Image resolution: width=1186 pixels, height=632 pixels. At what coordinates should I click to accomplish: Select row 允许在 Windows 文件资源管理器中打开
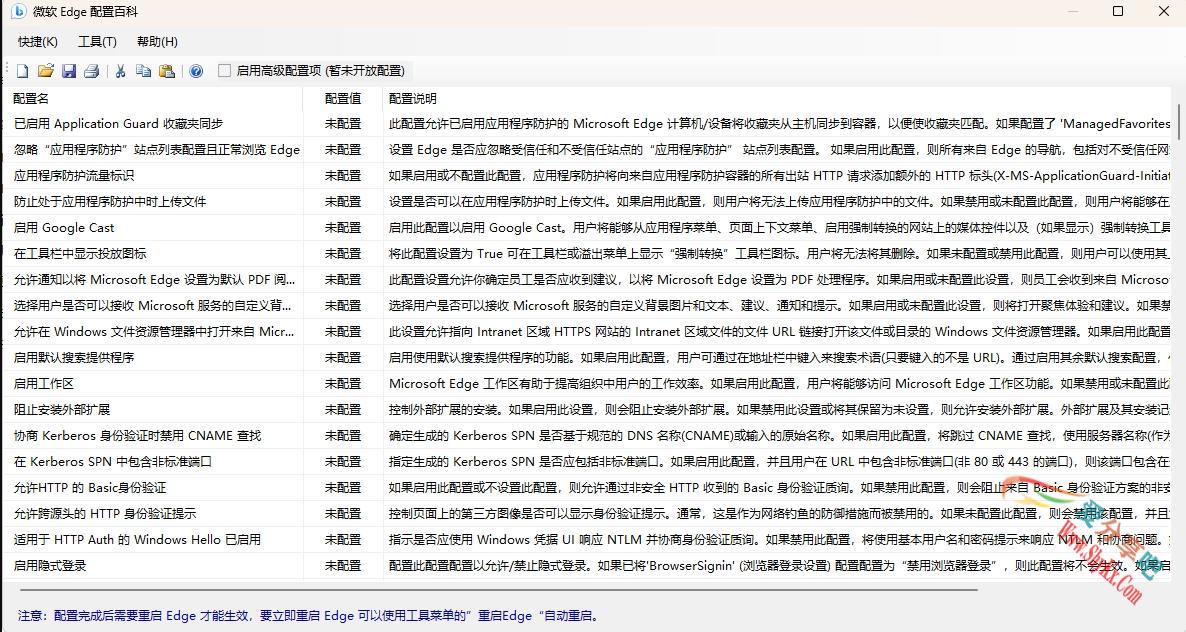click(587, 332)
